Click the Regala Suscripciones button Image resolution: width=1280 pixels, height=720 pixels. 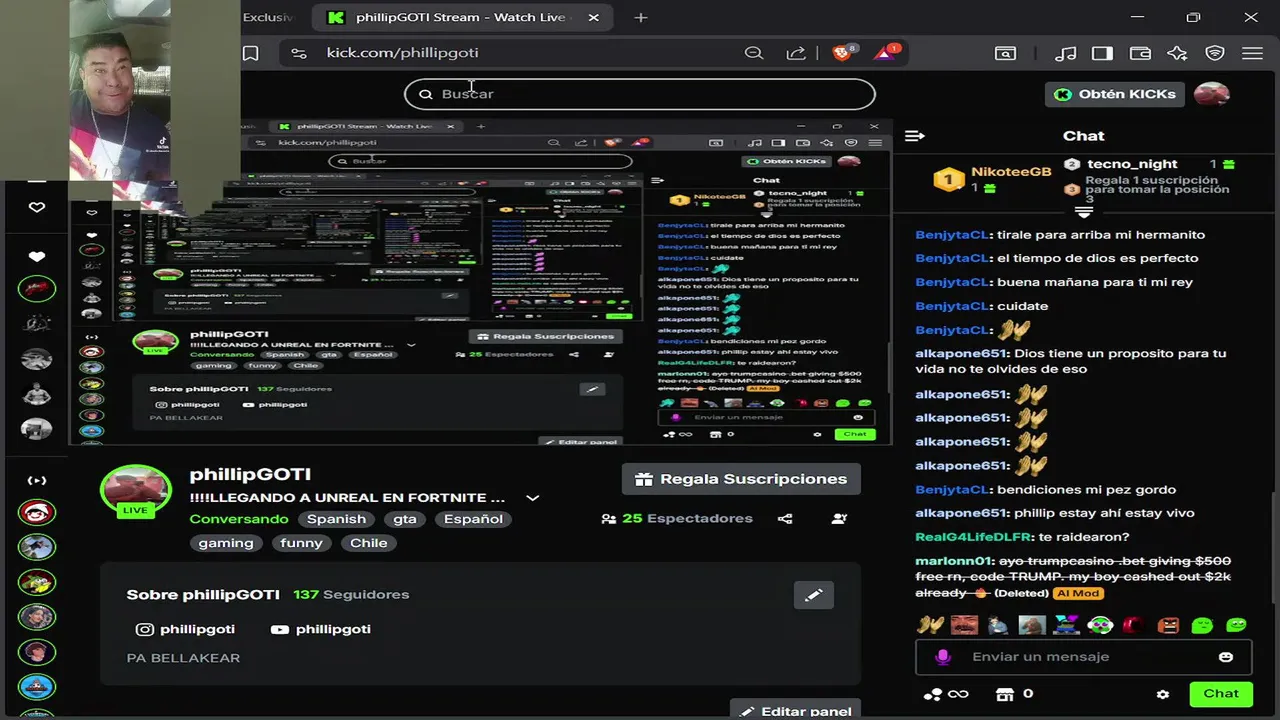741,479
